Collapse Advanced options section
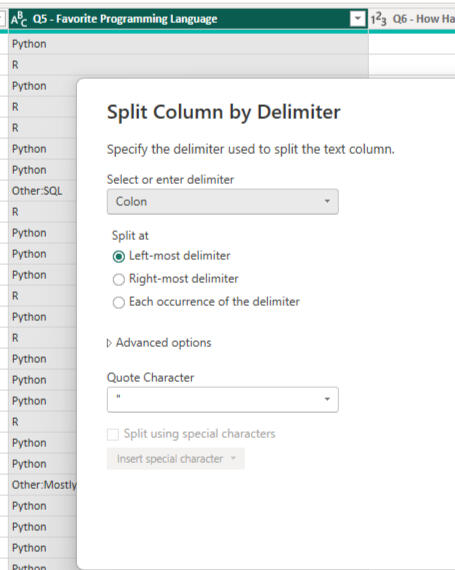 click(x=159, y=343)
